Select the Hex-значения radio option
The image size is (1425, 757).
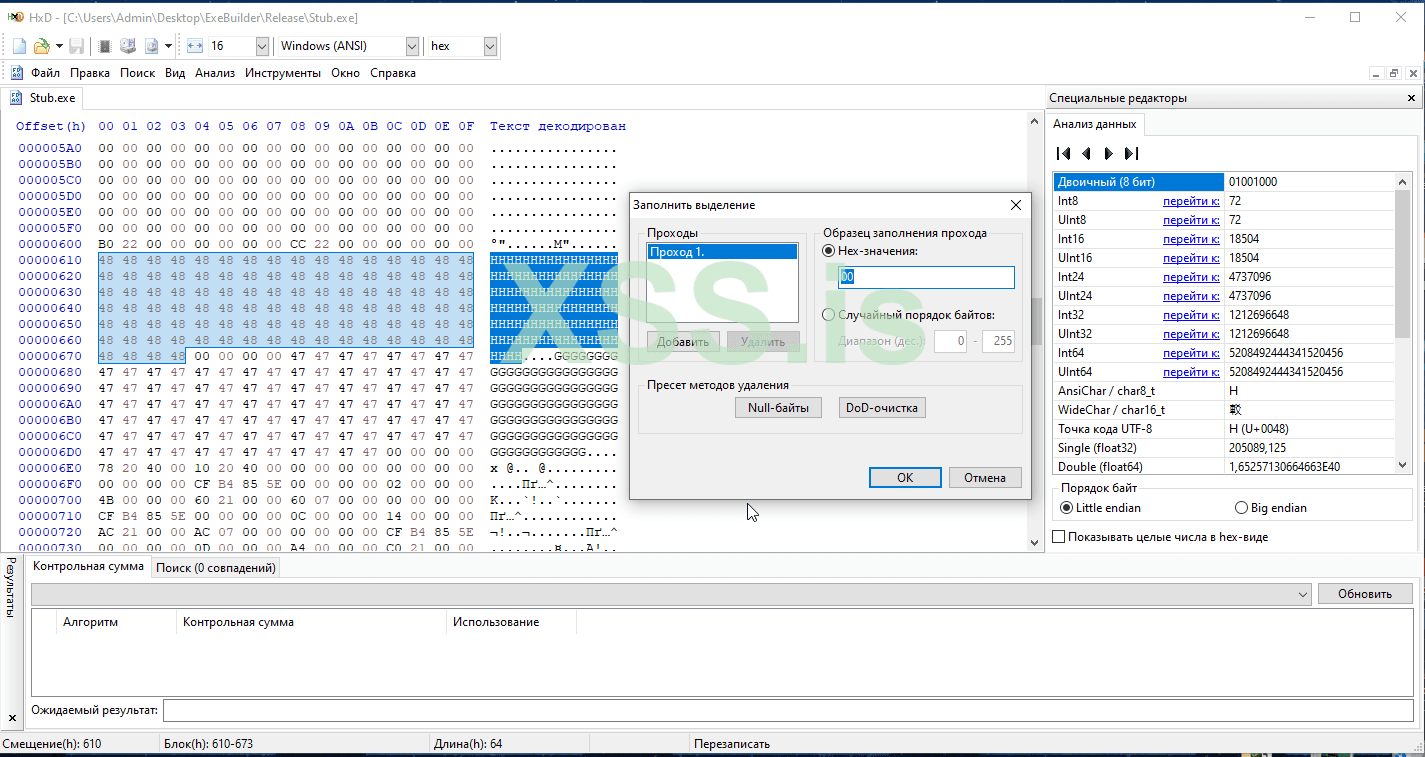coord(828,251)
